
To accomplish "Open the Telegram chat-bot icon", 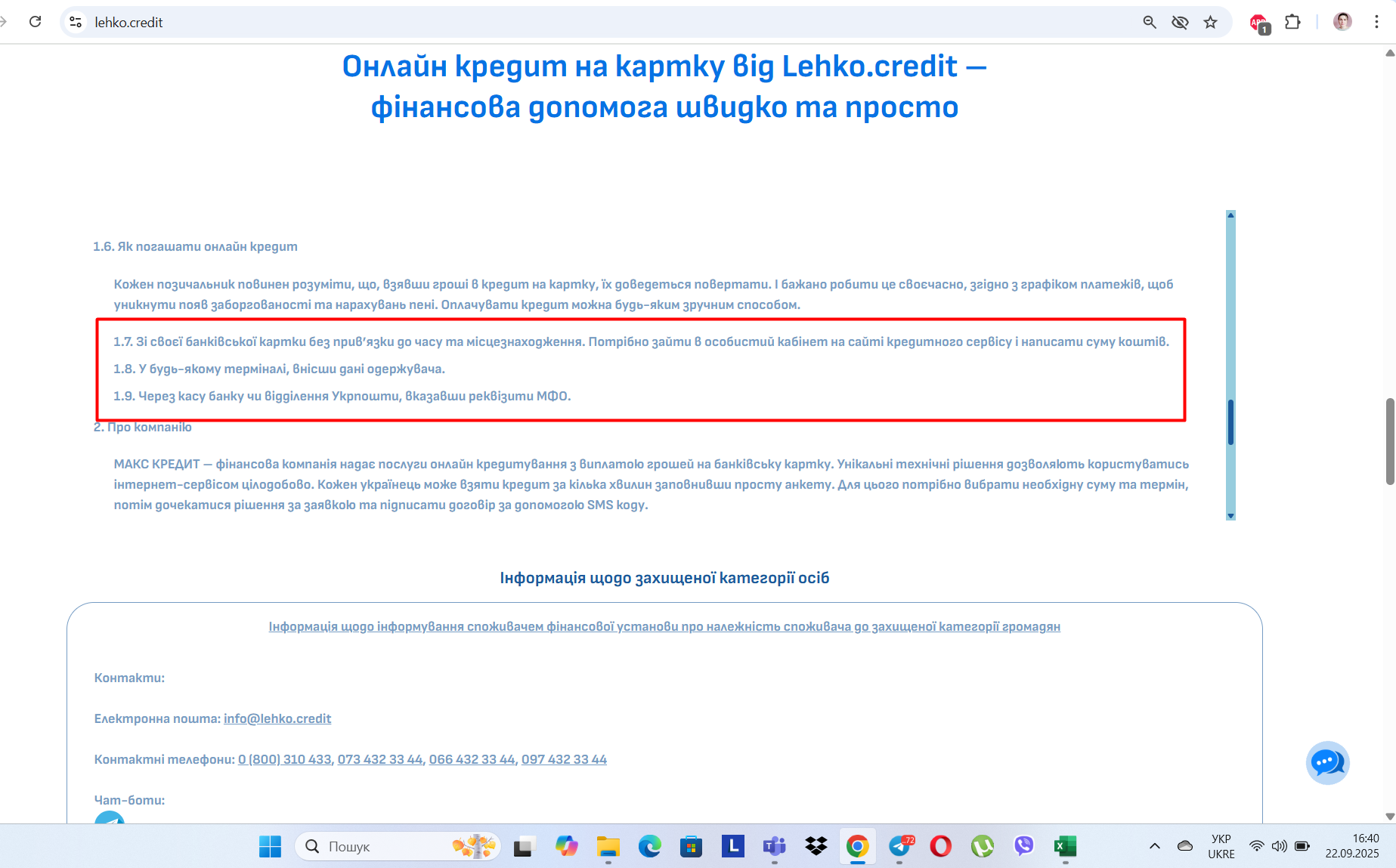I will coord(110,817).
